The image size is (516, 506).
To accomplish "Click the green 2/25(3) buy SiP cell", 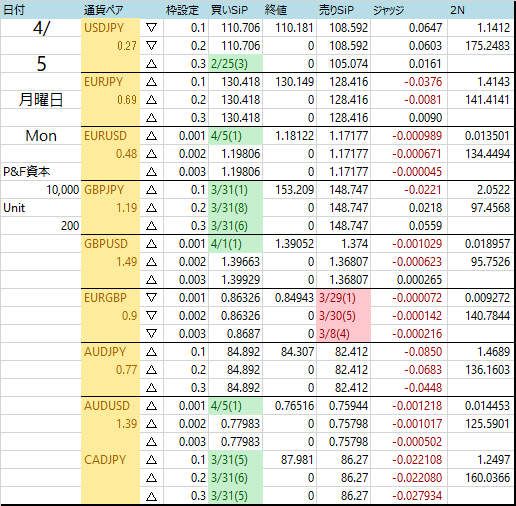I will tap(236, 64).
